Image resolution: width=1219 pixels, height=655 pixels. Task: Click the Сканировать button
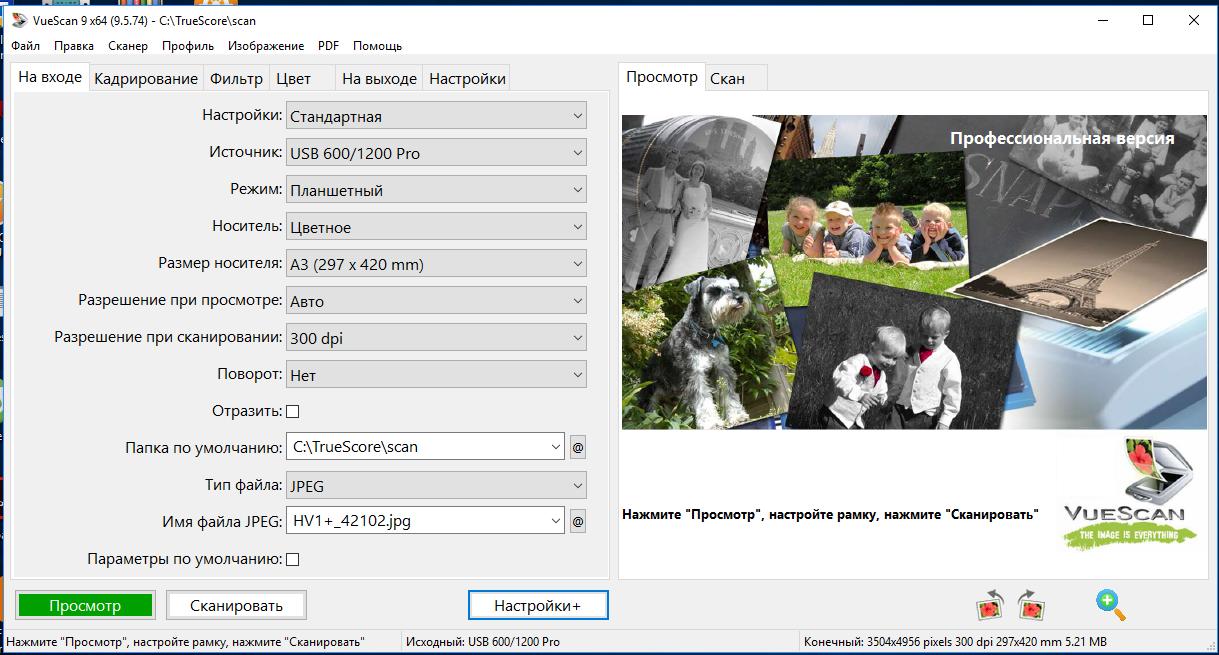coord(236,605)
